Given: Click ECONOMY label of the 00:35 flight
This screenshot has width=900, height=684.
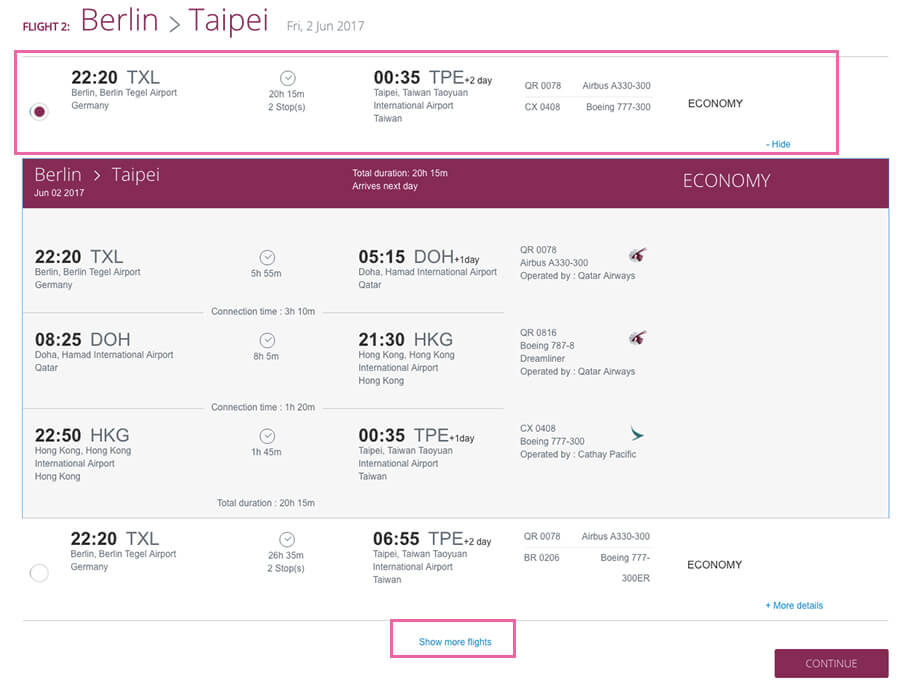Looking at the screenshot, I should coord(715,103).
